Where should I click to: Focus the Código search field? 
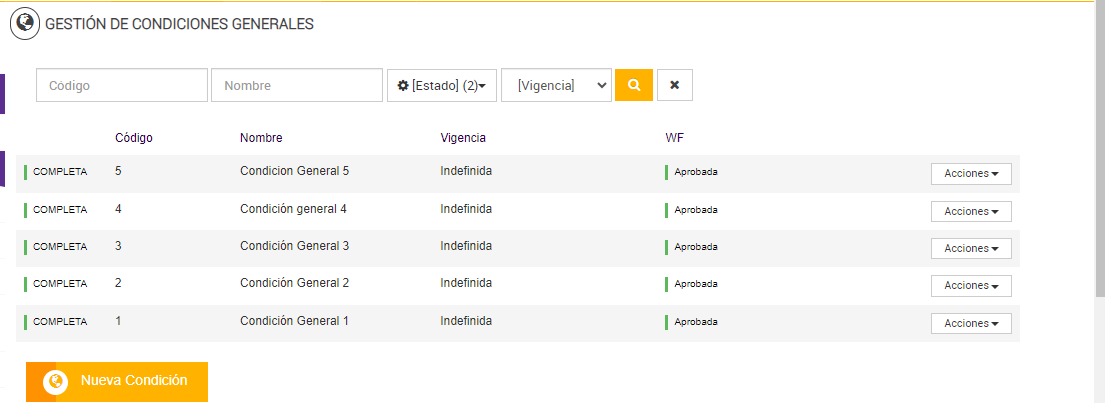(122, 86)
